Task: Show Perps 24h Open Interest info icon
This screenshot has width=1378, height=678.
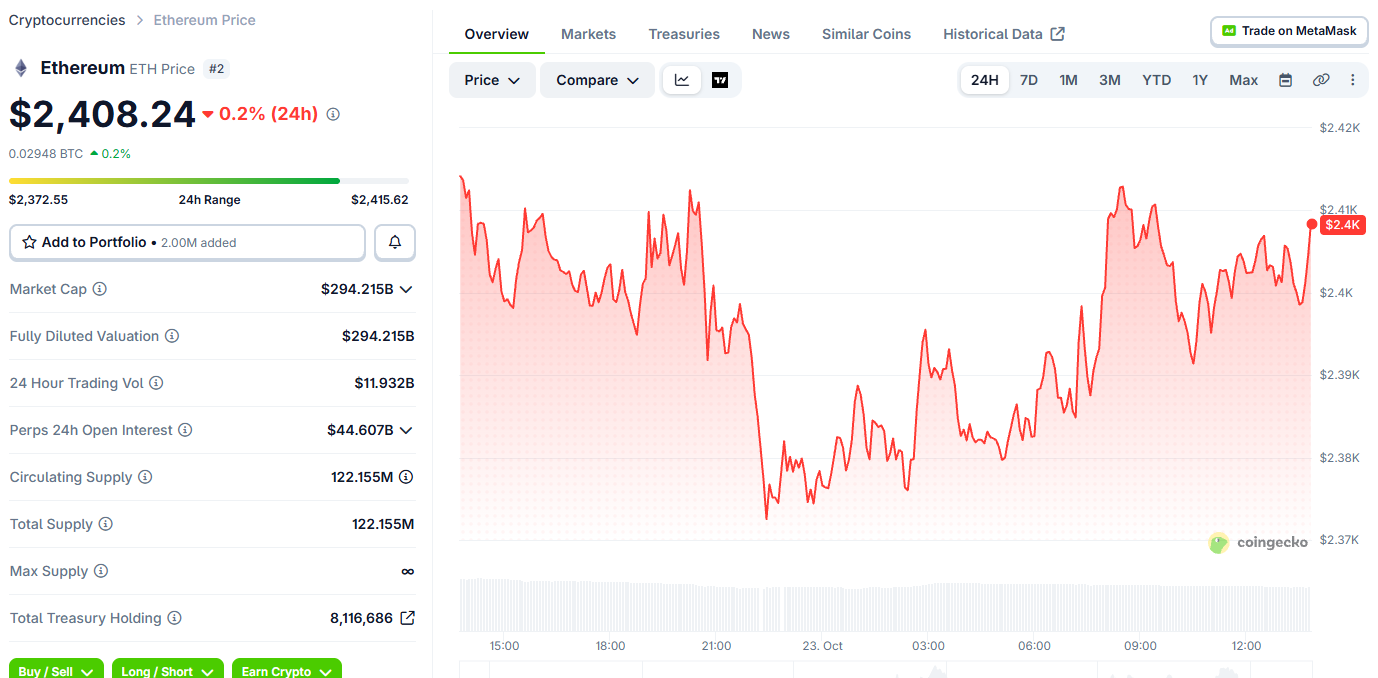Action: (x=185, y=430)
